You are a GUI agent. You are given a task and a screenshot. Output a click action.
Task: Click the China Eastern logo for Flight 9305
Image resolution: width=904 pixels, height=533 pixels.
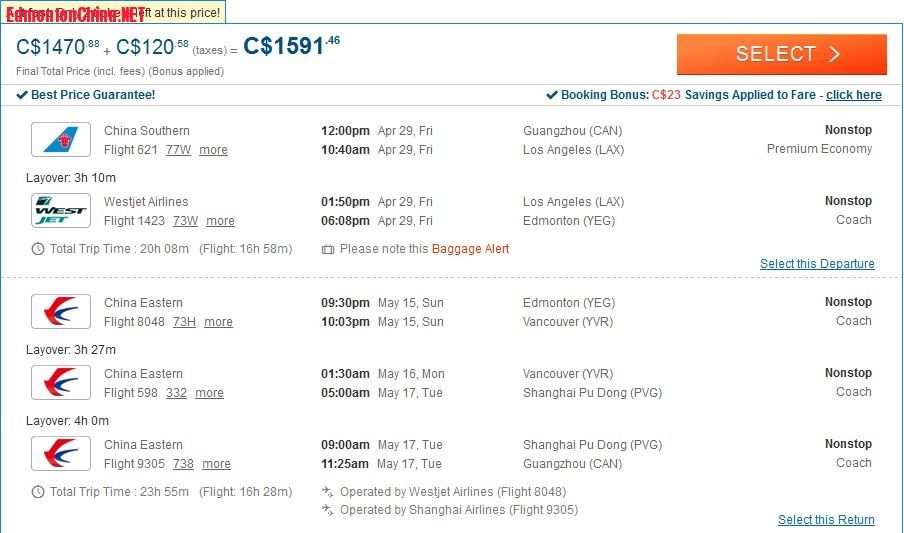click(61, 454)
